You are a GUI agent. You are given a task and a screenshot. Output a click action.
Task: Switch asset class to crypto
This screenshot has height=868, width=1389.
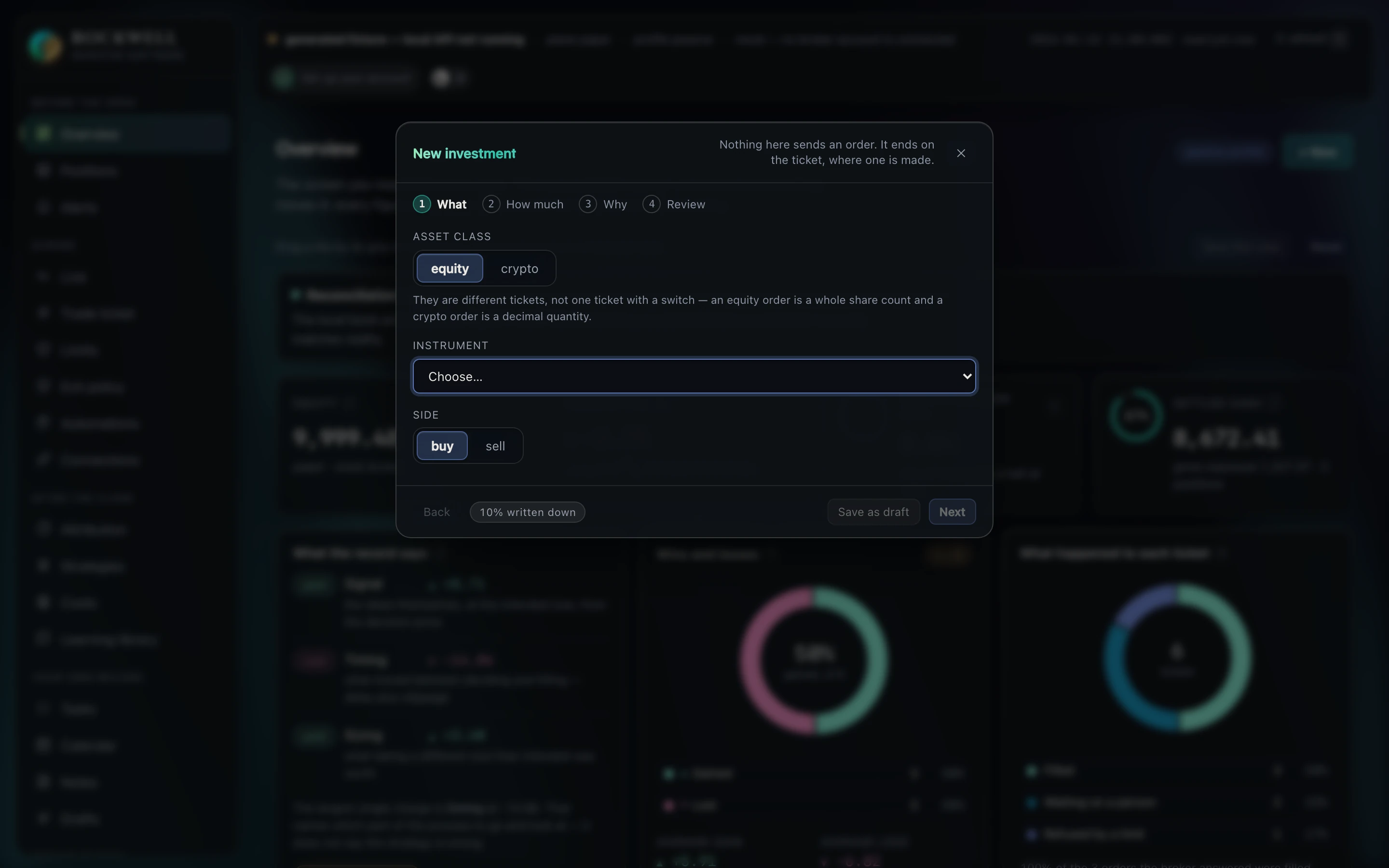point(519,268)
